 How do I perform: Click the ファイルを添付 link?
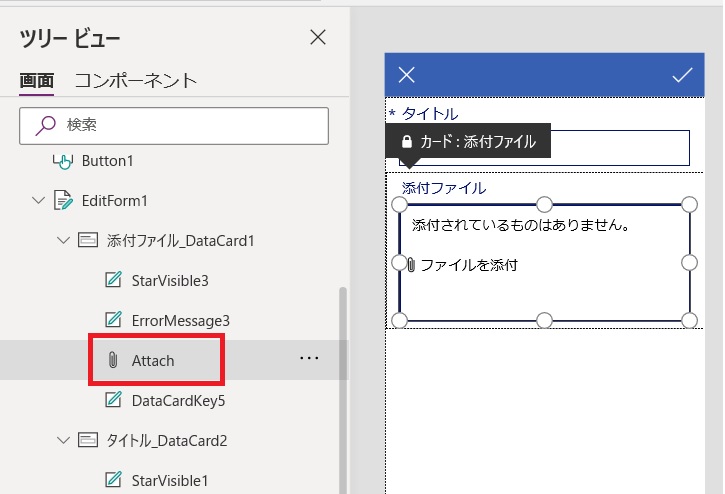469,265
